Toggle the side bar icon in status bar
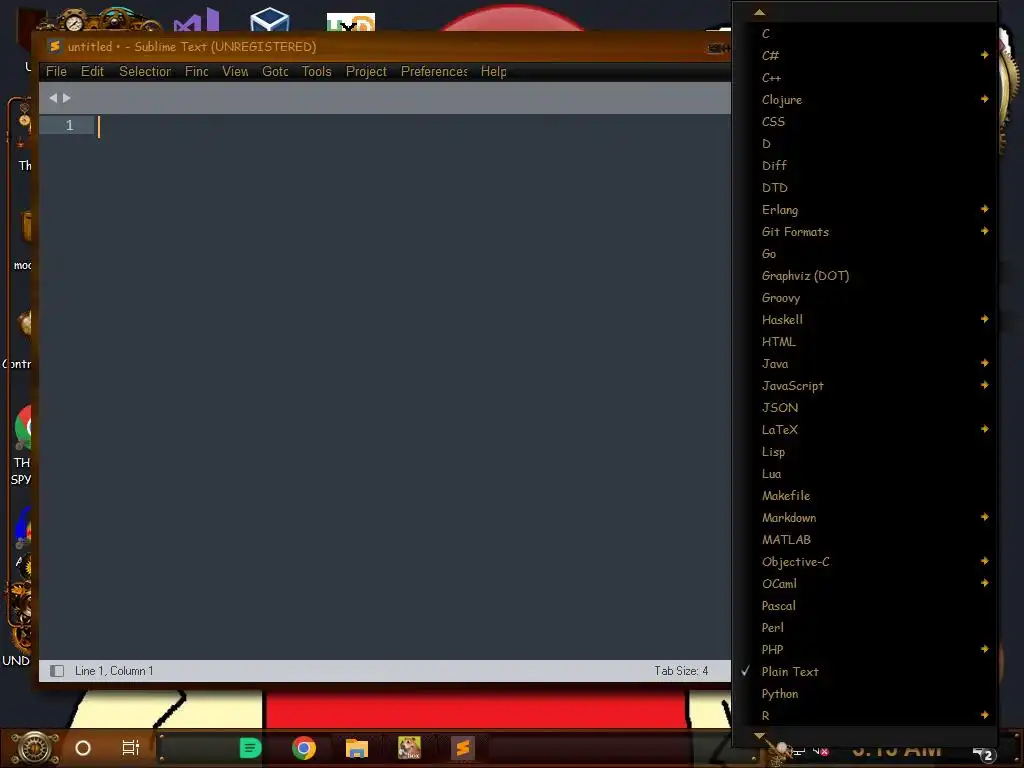The width and height of the screenshot is (1024, 768). [57, 671]
